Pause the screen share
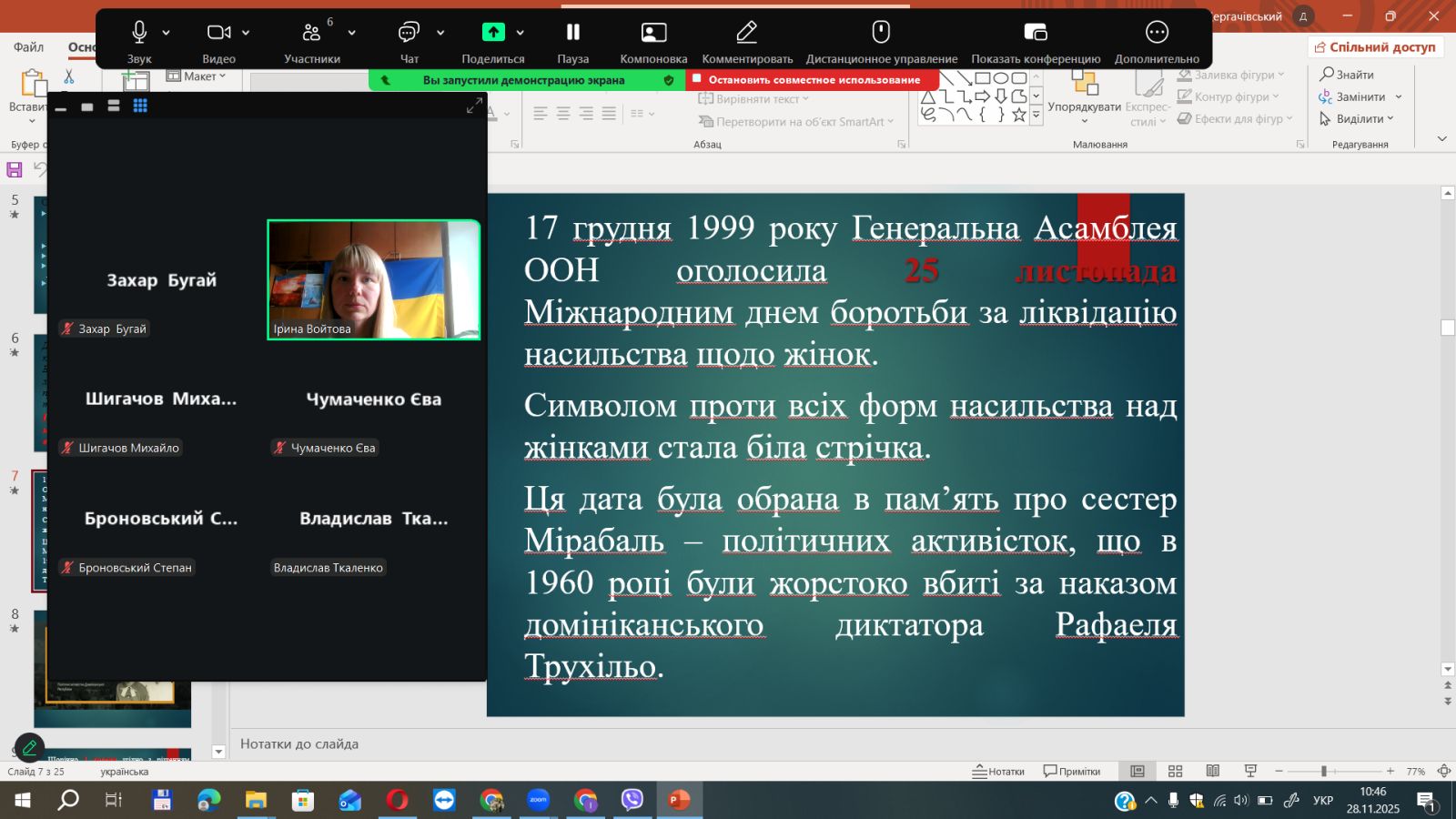Viewport: 1456px width, 819px height. click(x=572, y=33)
